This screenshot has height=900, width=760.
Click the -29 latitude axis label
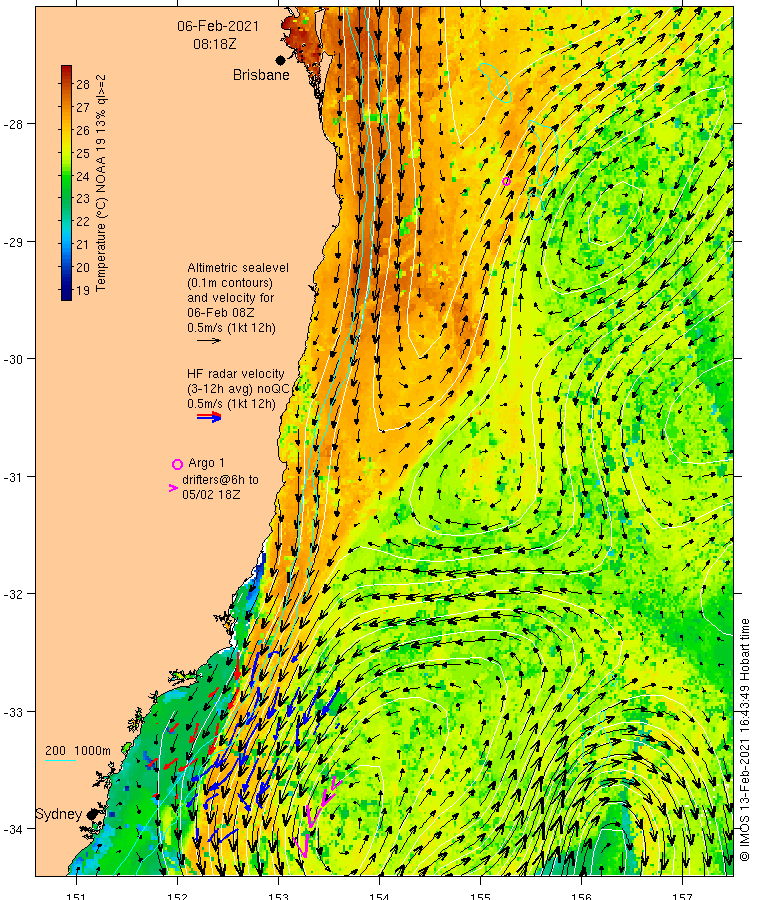(x=13, y=242)
